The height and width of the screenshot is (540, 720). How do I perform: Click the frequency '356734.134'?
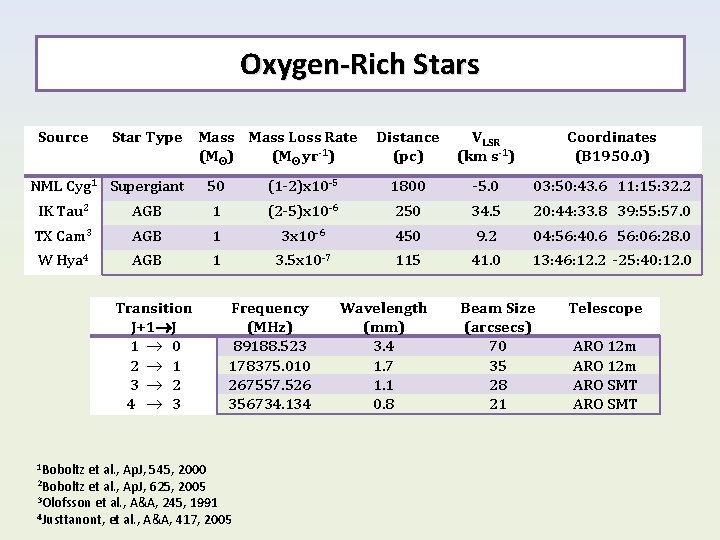pyautogui.click(x=270, y=404)
